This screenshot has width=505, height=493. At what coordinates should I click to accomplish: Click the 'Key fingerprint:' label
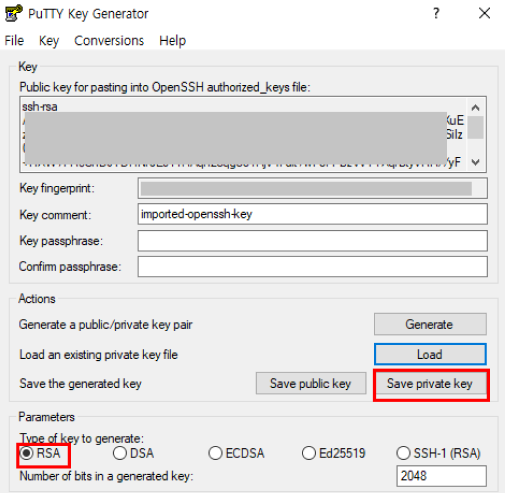57,188
